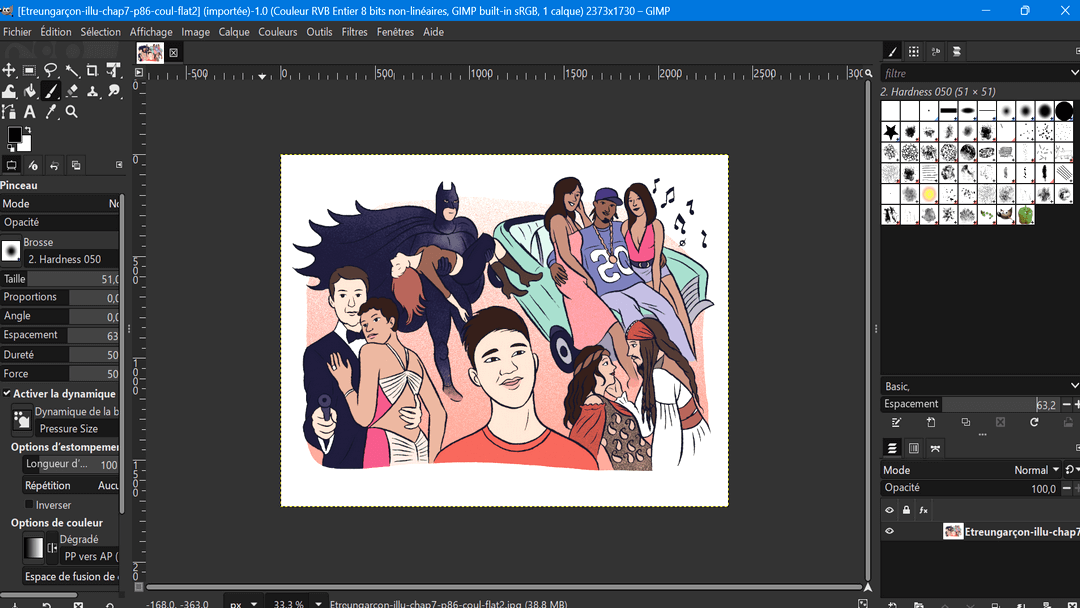This screenshot has height=608, width=1080.
Task: Select the Crop tool
Action: [x=92, y=70]
